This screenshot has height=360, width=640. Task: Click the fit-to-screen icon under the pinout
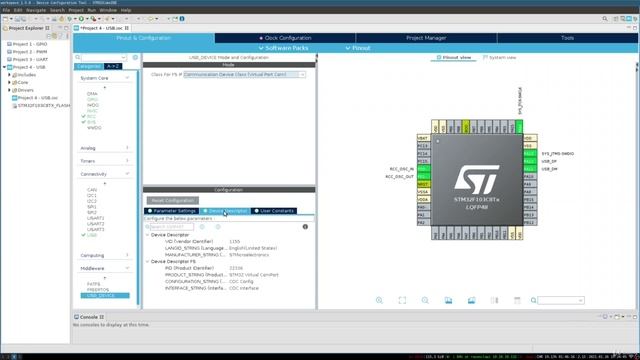(402, 300)
